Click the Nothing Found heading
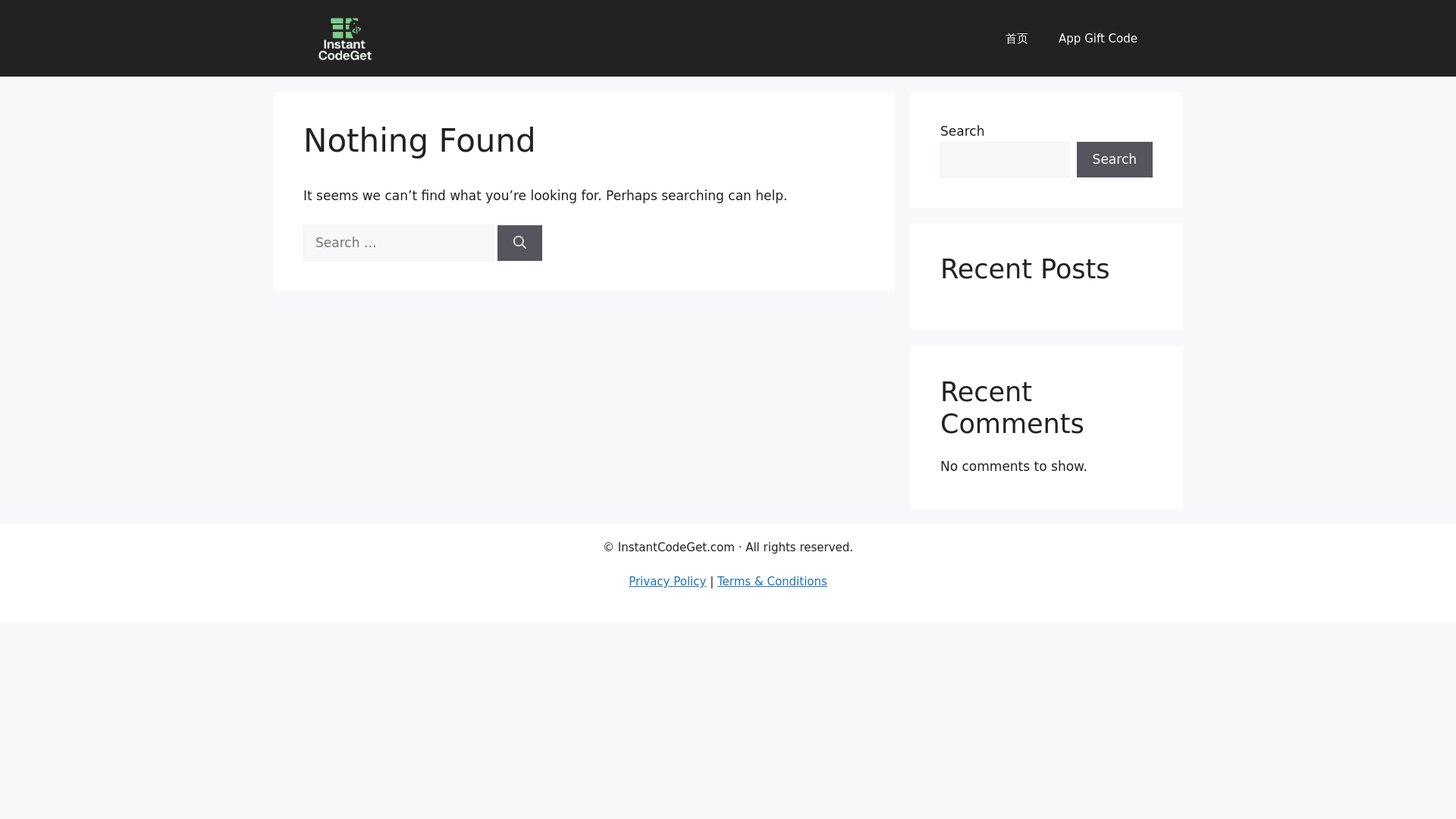This screenshot has width=1456, height=819. tap(419, 141)
